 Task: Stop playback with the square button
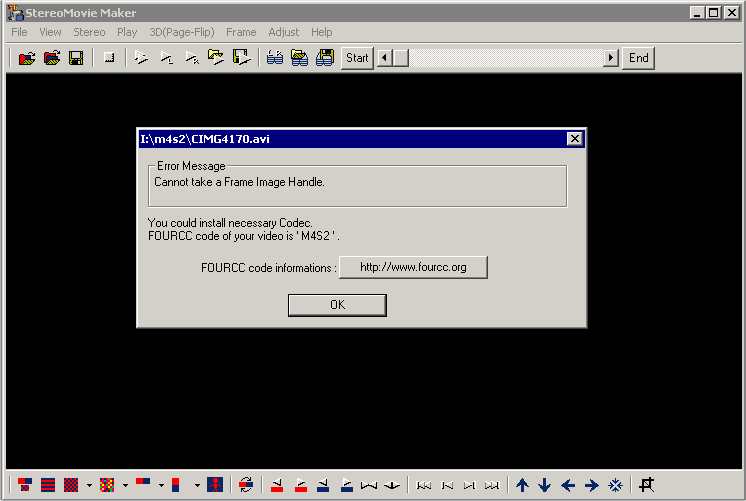click(x=109, y=58)
